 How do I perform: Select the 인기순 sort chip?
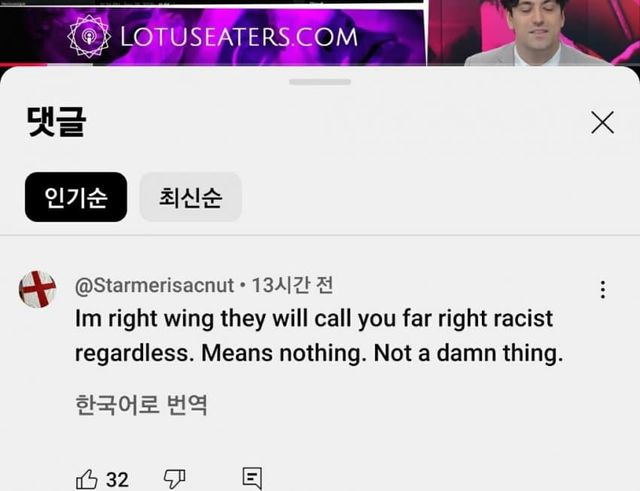click(76, 197)
